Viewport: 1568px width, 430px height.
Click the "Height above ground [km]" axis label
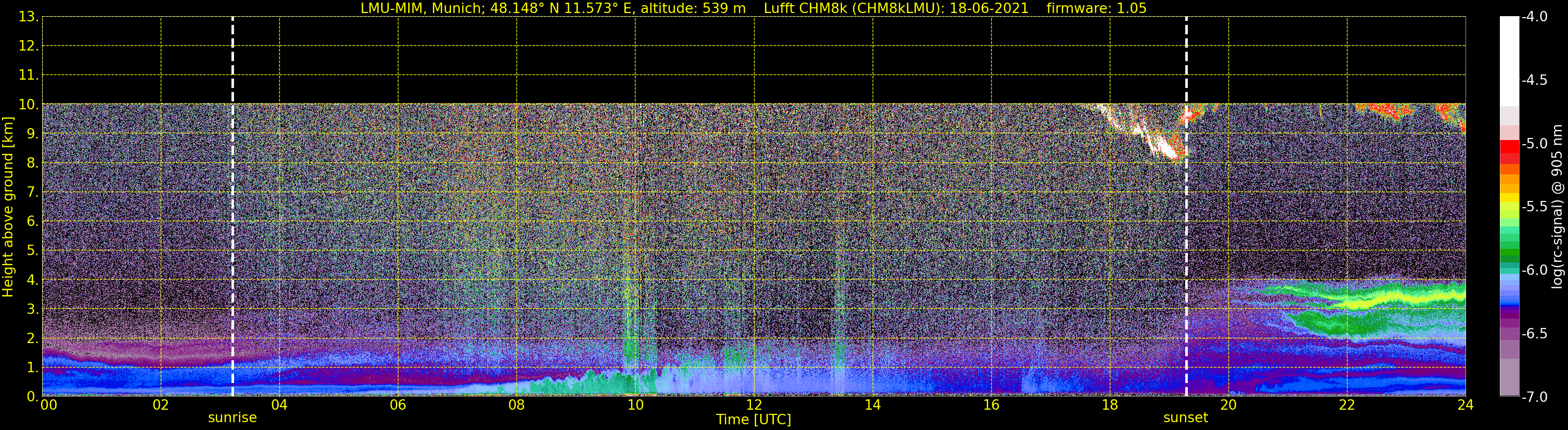(x=8, y=207)
